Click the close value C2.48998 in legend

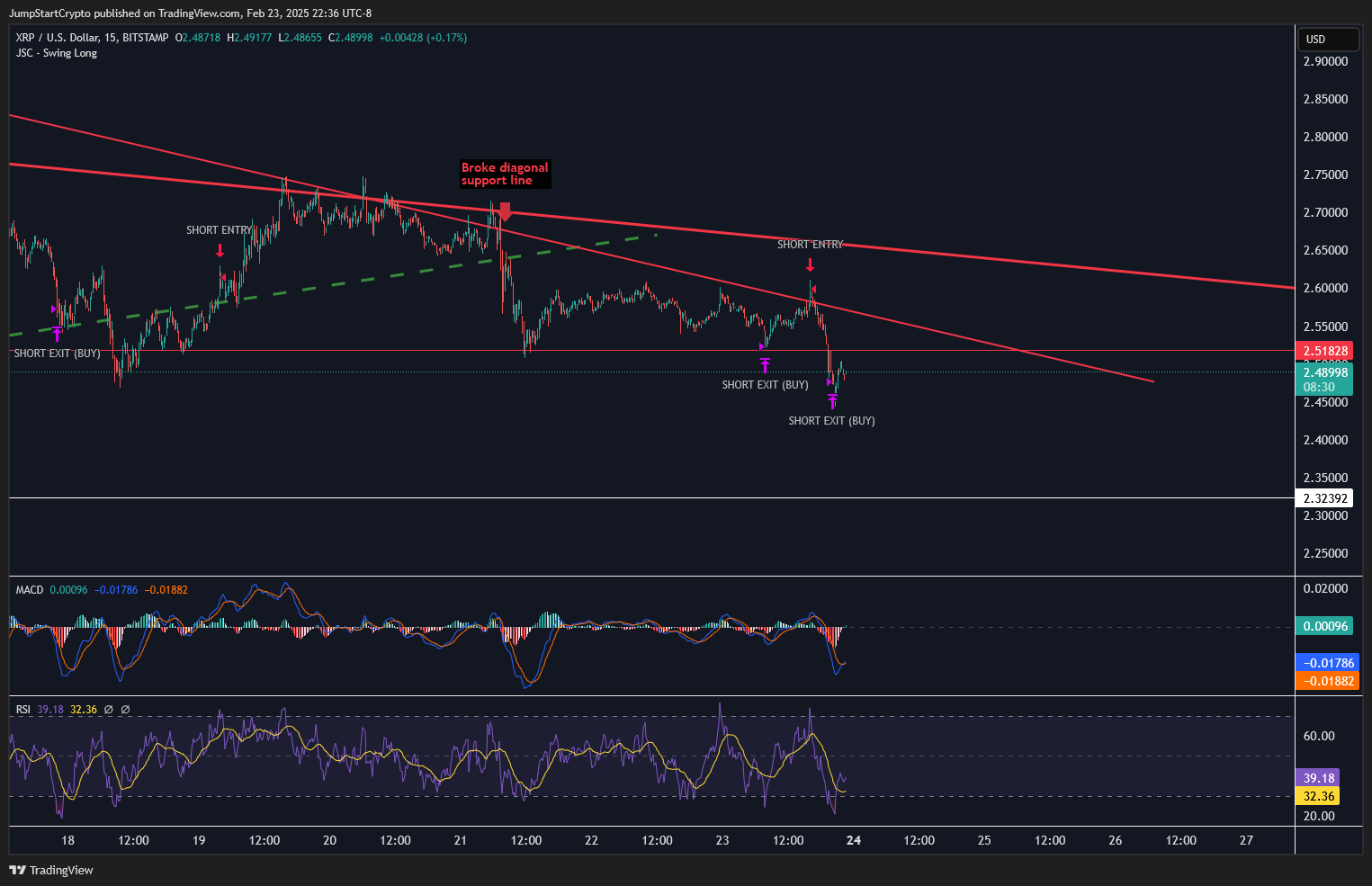350,38
